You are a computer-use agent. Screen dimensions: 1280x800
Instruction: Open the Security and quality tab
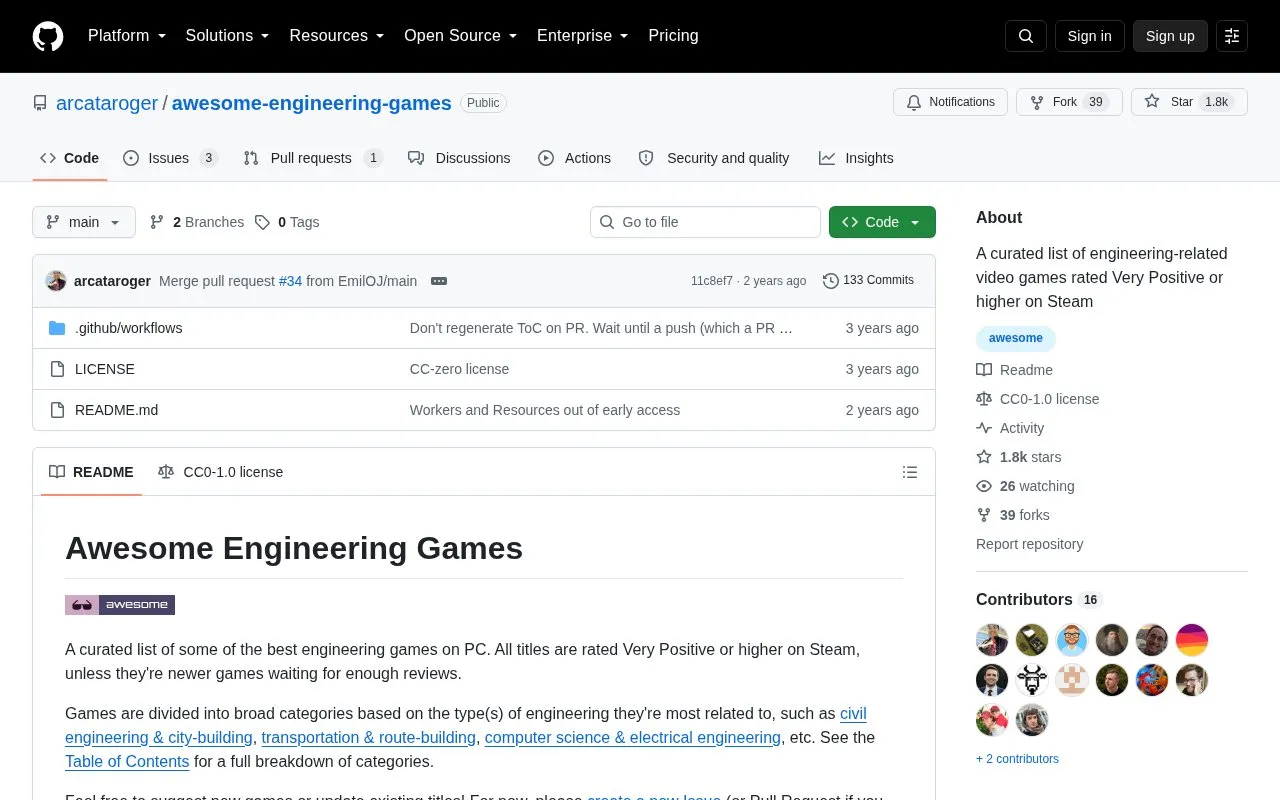pyautogui.click(x=714, y=158)
